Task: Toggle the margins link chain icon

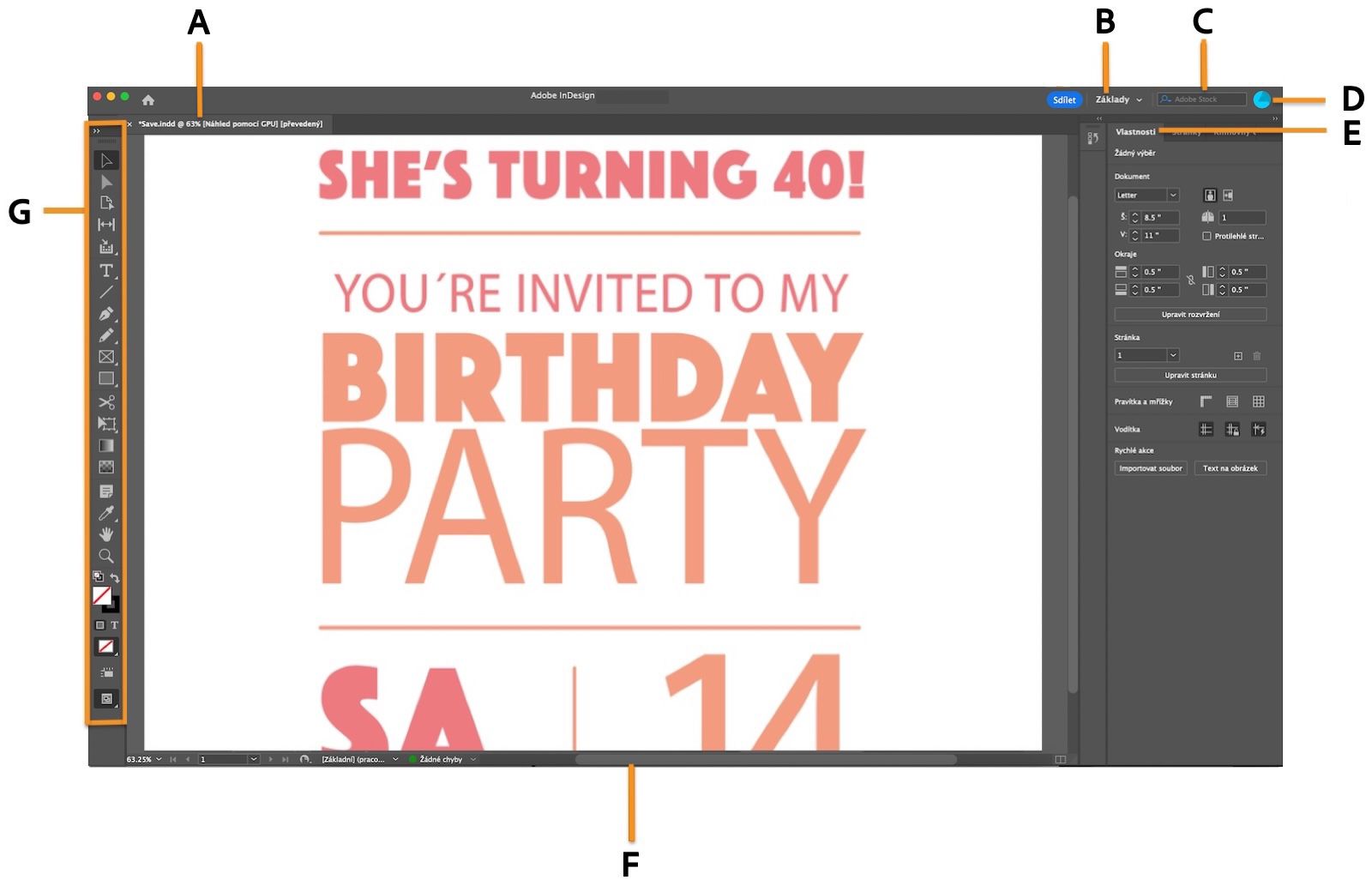Action: tap(1190, 280)
